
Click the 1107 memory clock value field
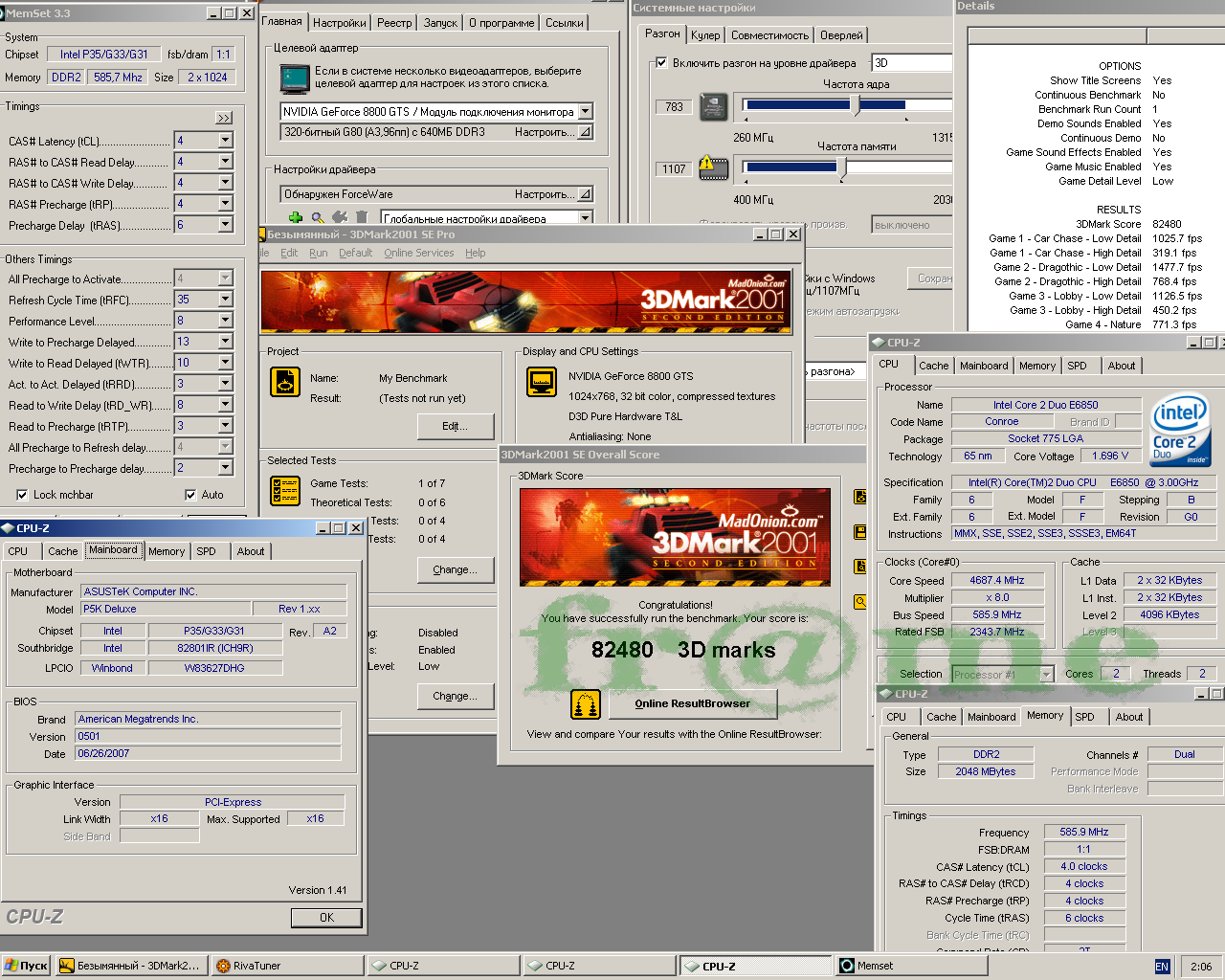[x=675, y=169]
